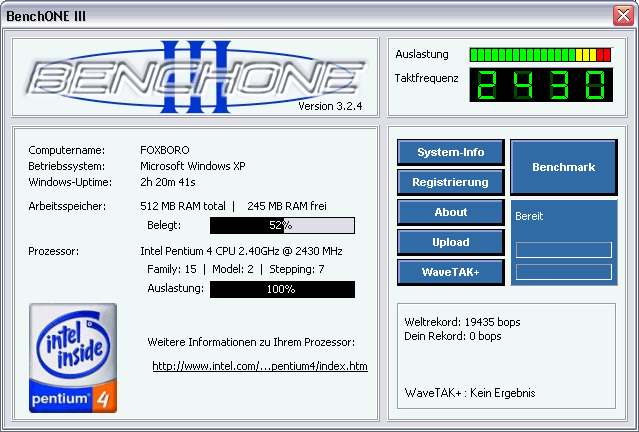639x432 pixels.
Task: Click the Taktfrequenz label
Action: 426,78
